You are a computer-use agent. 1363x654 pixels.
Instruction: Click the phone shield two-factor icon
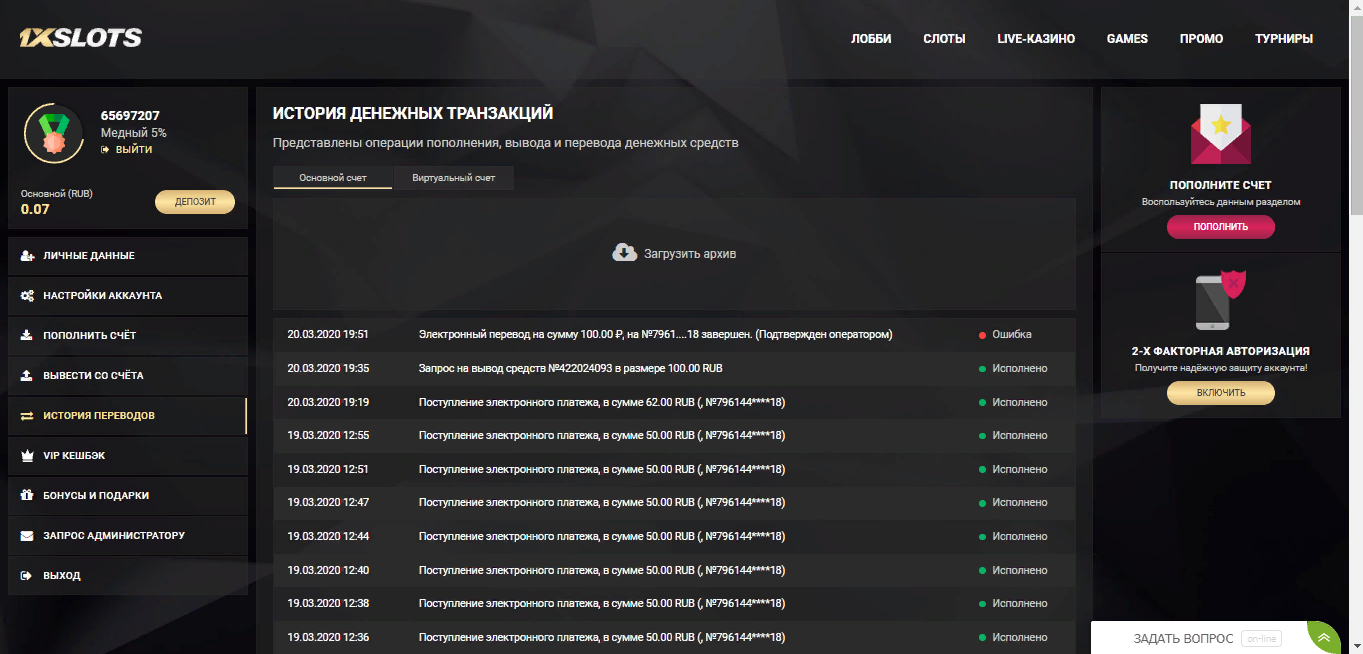(x=1220, y=300)
